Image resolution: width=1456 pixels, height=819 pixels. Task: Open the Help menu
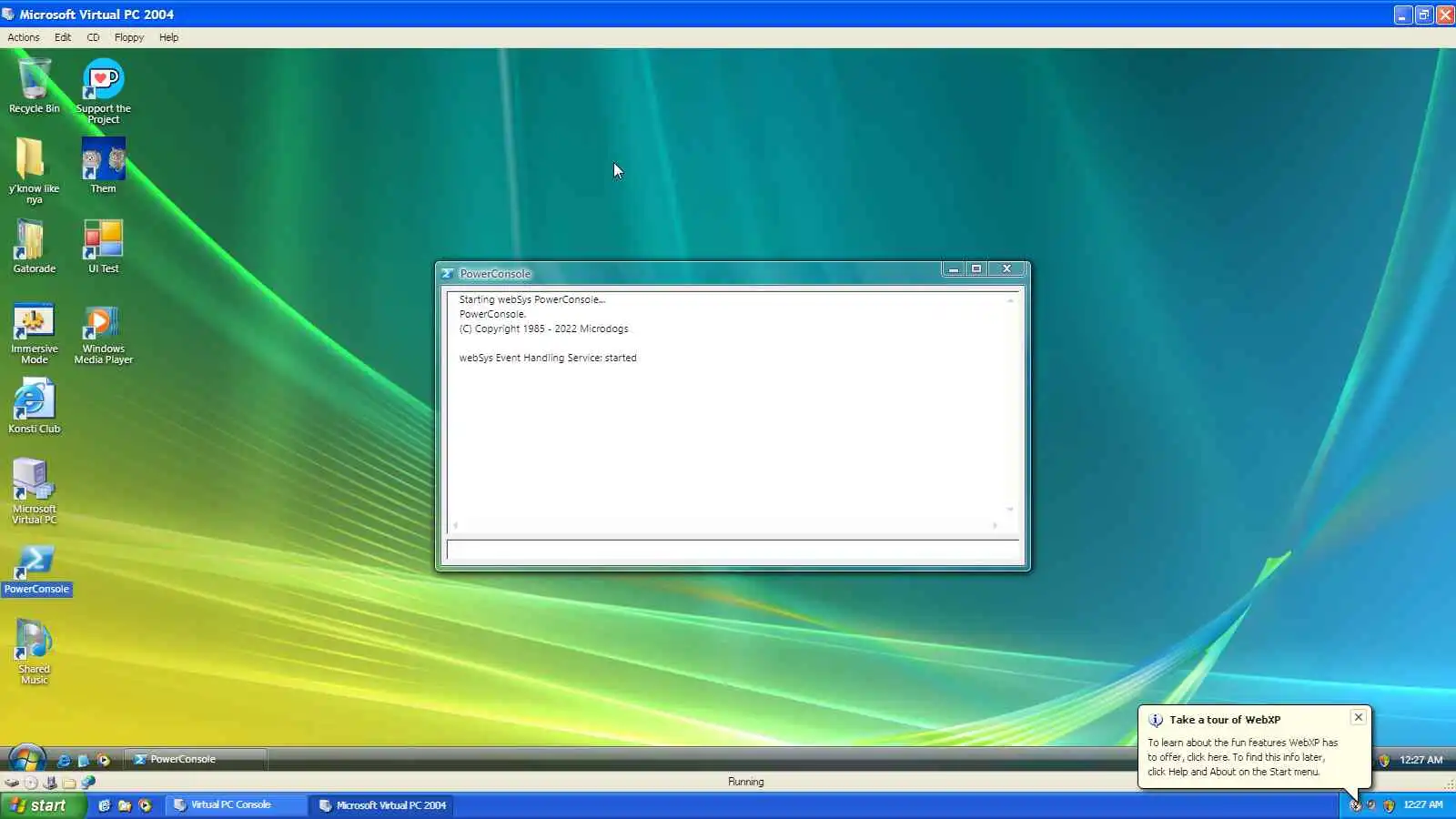pos(168,37)
